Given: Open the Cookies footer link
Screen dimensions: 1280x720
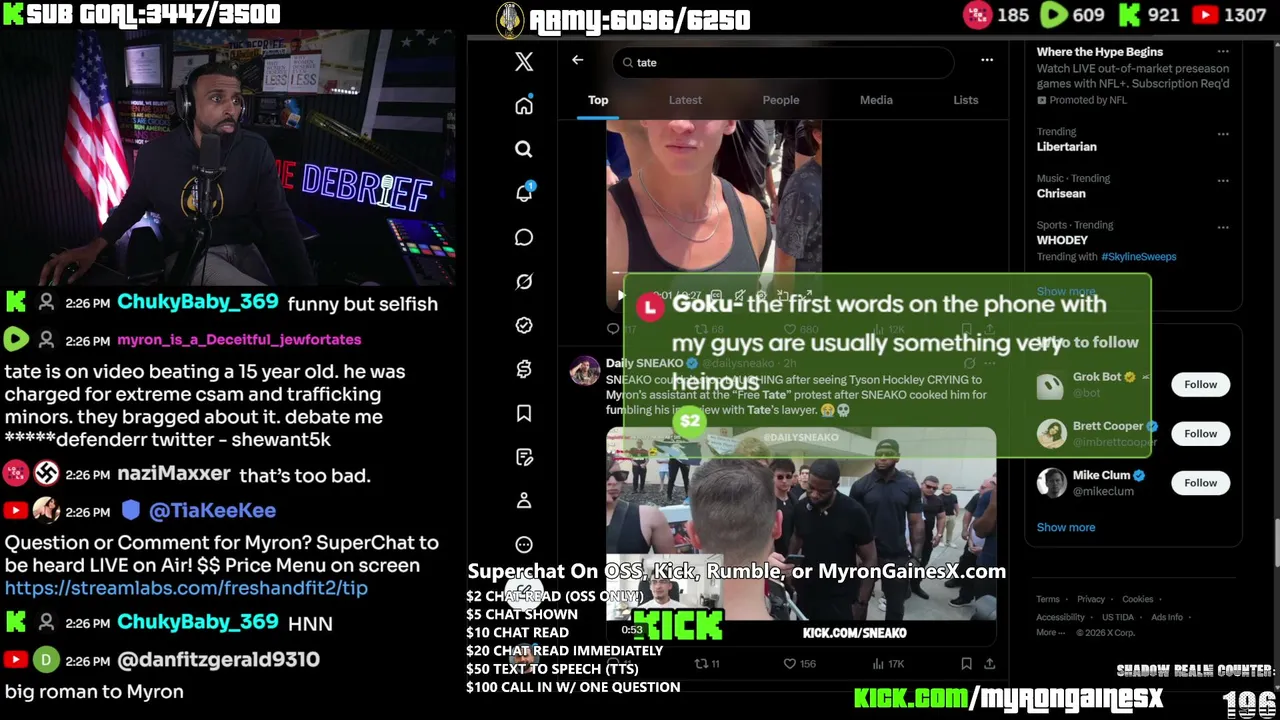Looking at the screenshot, I should pyautogui.click(x=1138, y=599).
